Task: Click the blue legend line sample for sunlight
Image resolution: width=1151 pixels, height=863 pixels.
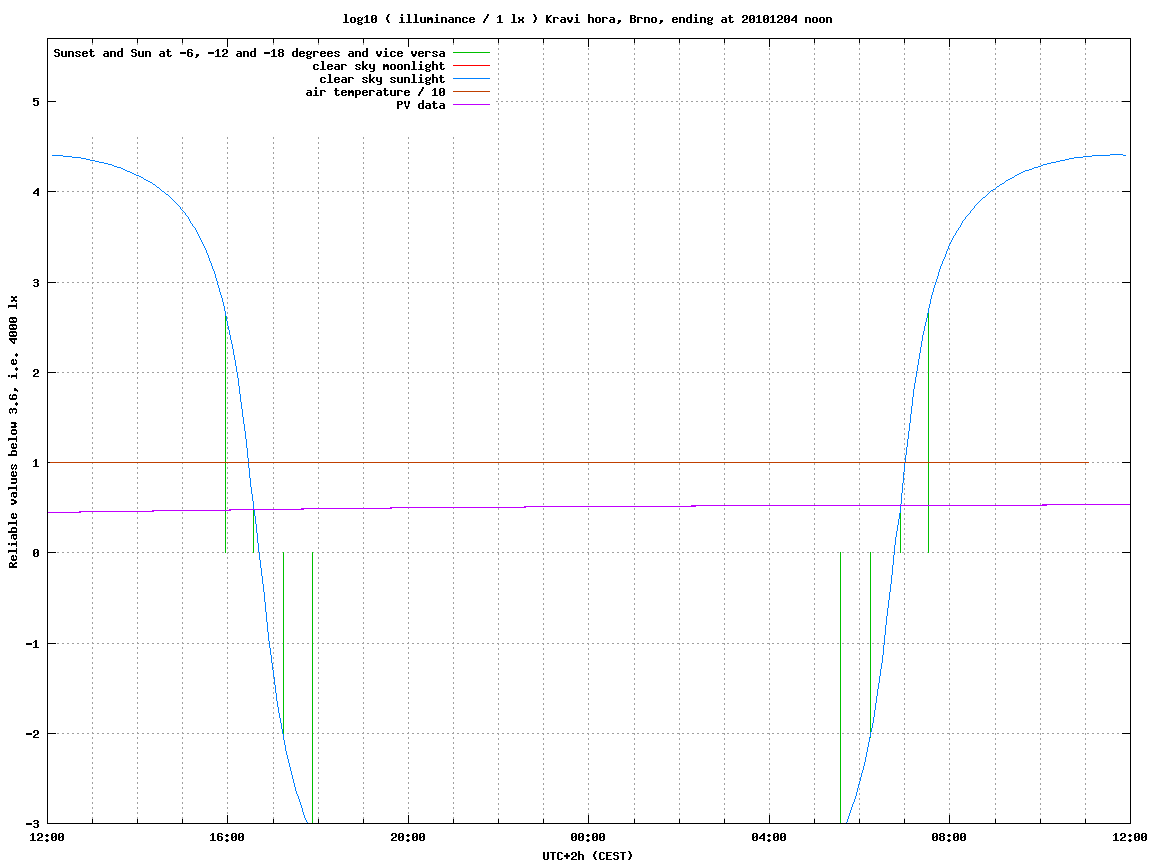Action: 471,79
